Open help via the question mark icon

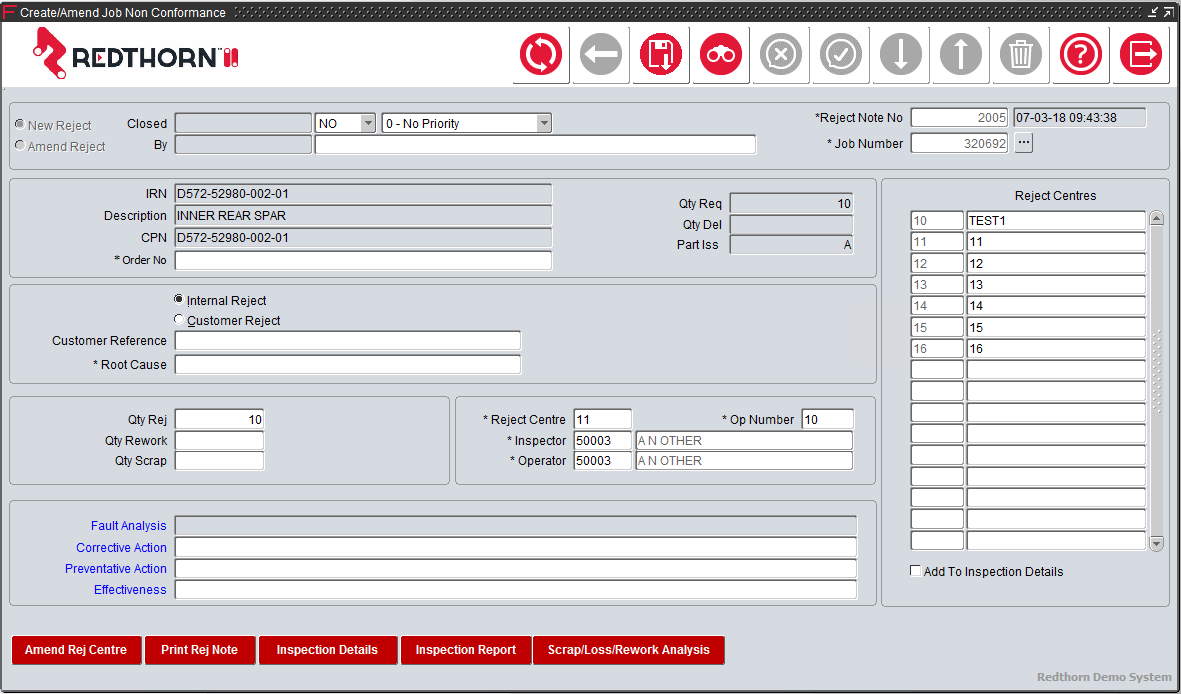pos(1080,55)
